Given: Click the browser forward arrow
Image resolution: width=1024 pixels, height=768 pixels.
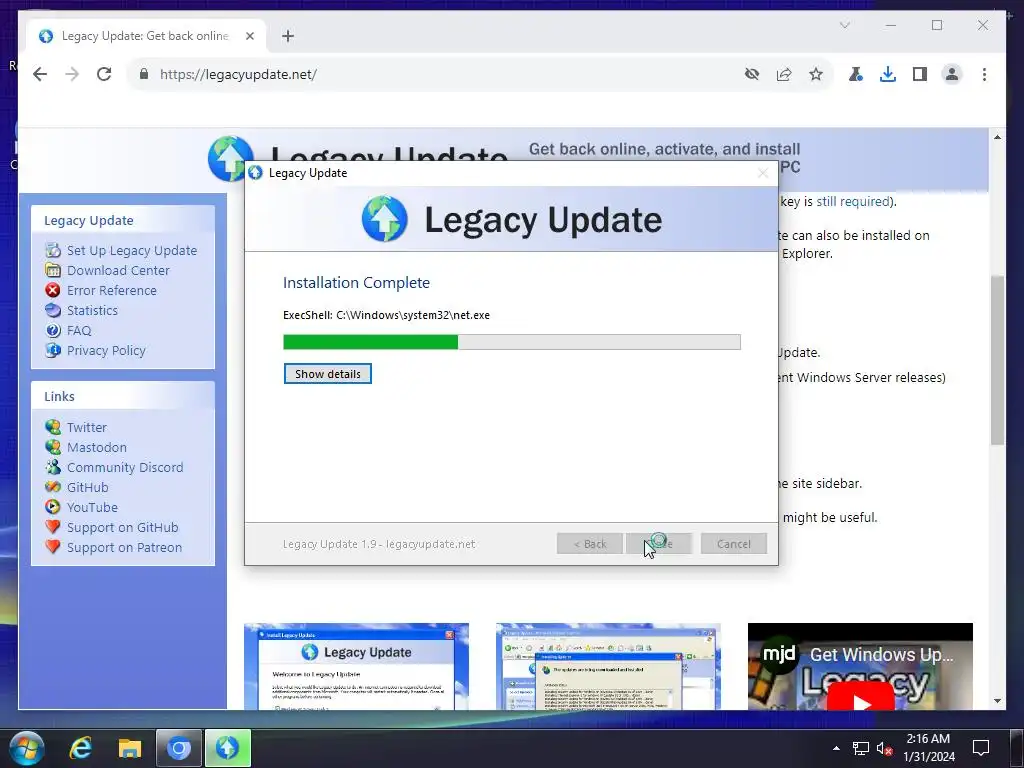Looking at the screenshot, I should pyautogui.click(x=72, y=74).
